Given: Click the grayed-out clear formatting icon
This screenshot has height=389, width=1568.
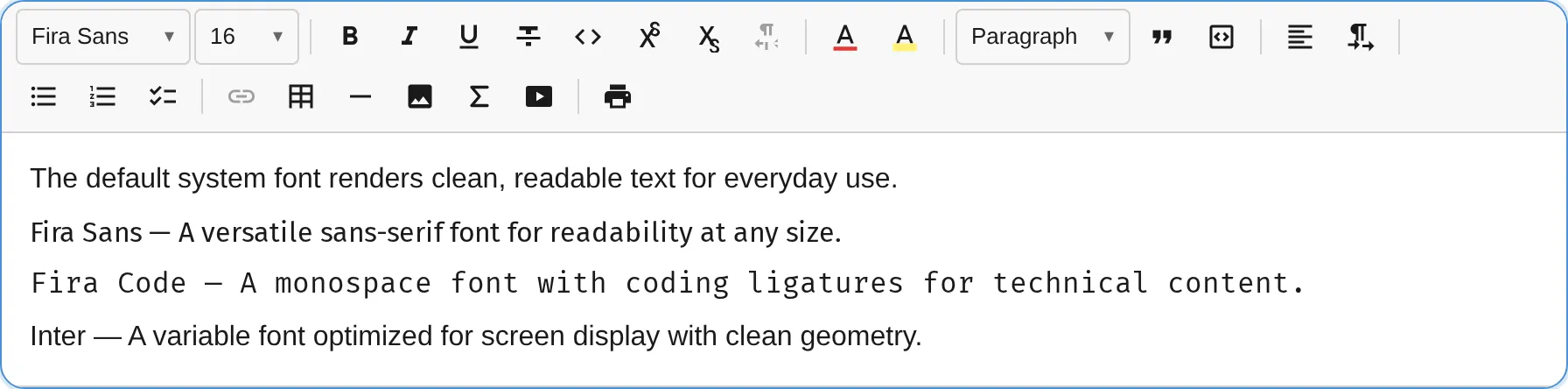Looking at the screenshot, I should coord(767,37).
